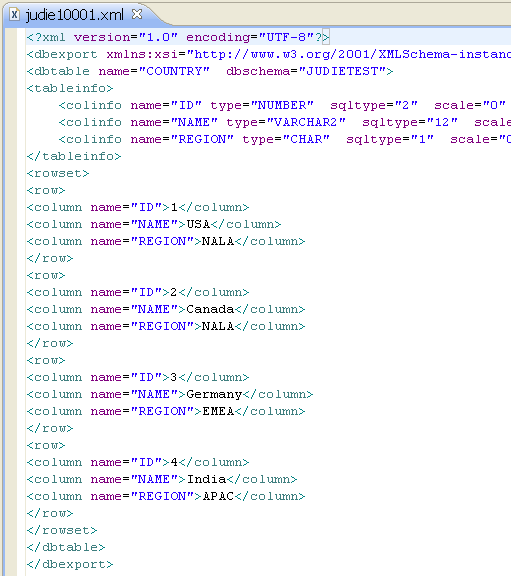
Task: Click the dbexport opening tag line
Action: click(x=269, y=54)
